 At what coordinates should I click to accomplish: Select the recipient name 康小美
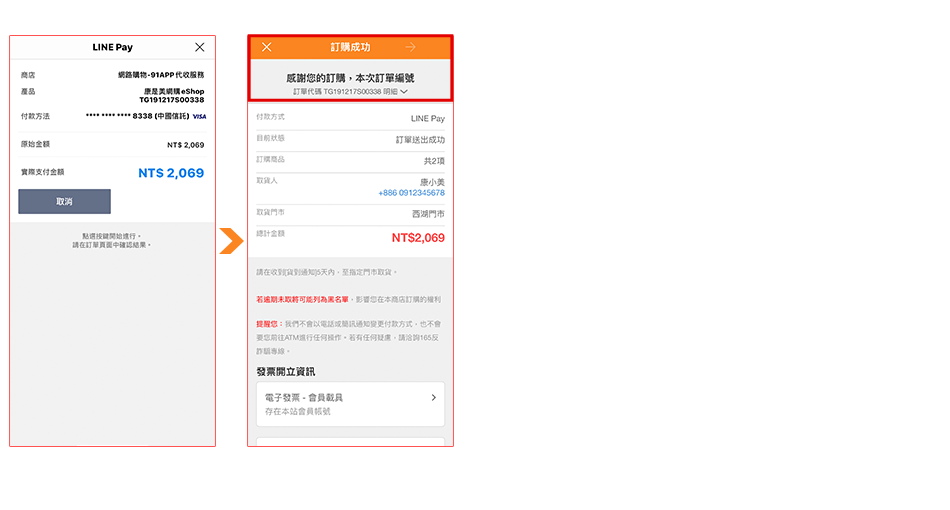[x=433, y=182]
